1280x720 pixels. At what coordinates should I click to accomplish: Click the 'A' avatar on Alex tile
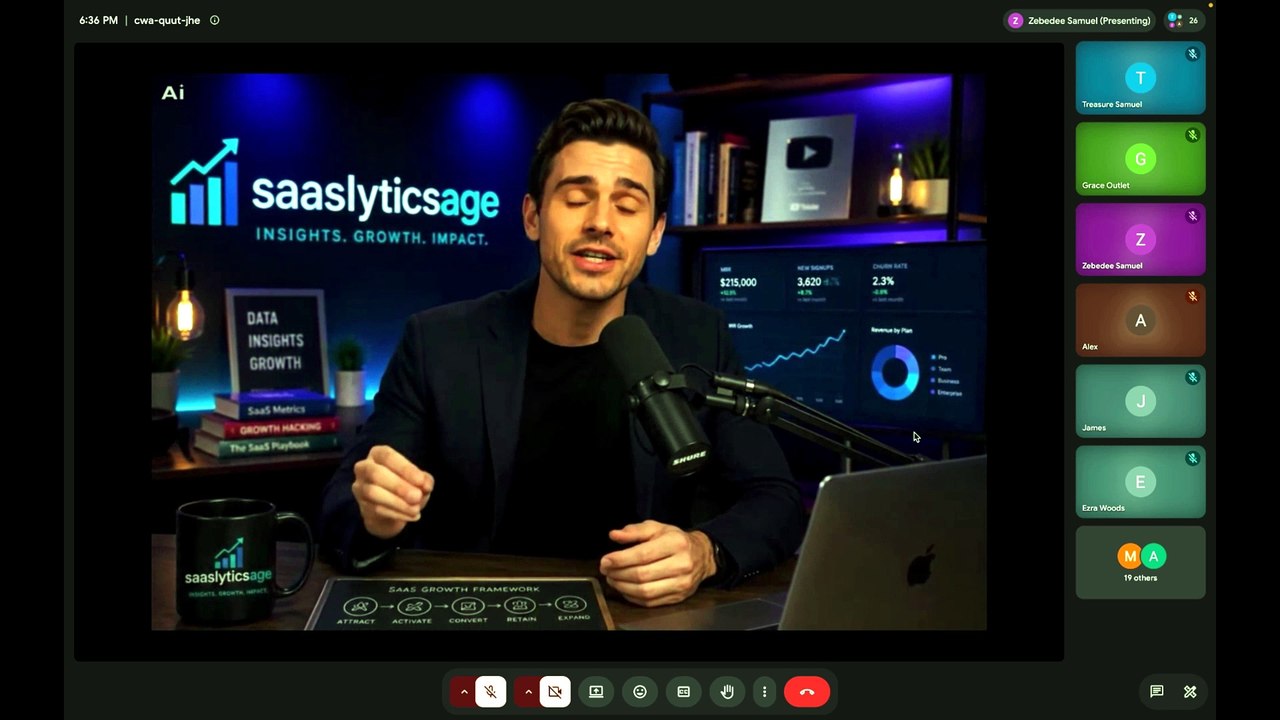pos(1140,320)
